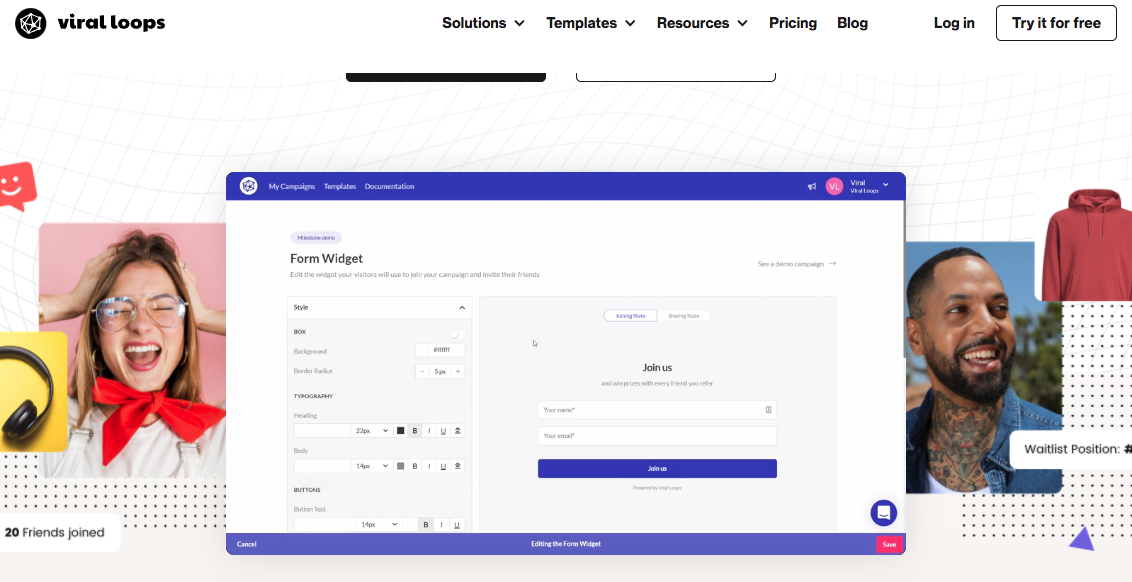Screen dimensions: 1132x582
Task: Toggle the Box style switch
Action: [x=457, y=335]
